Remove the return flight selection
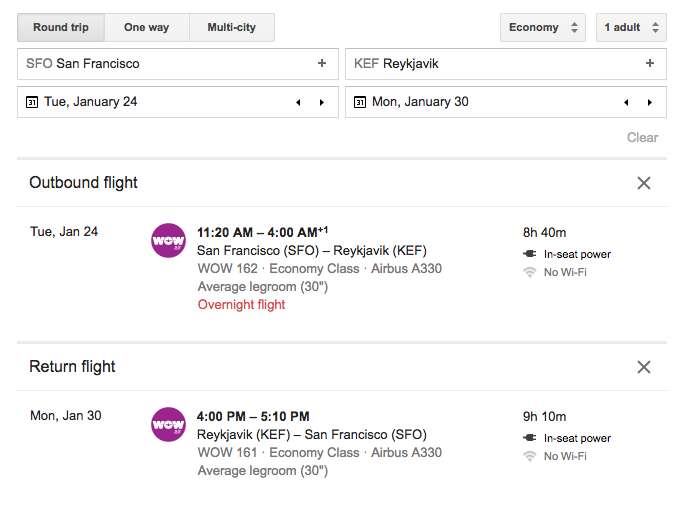This screenshot has height=506, width=683. point(644,367)
